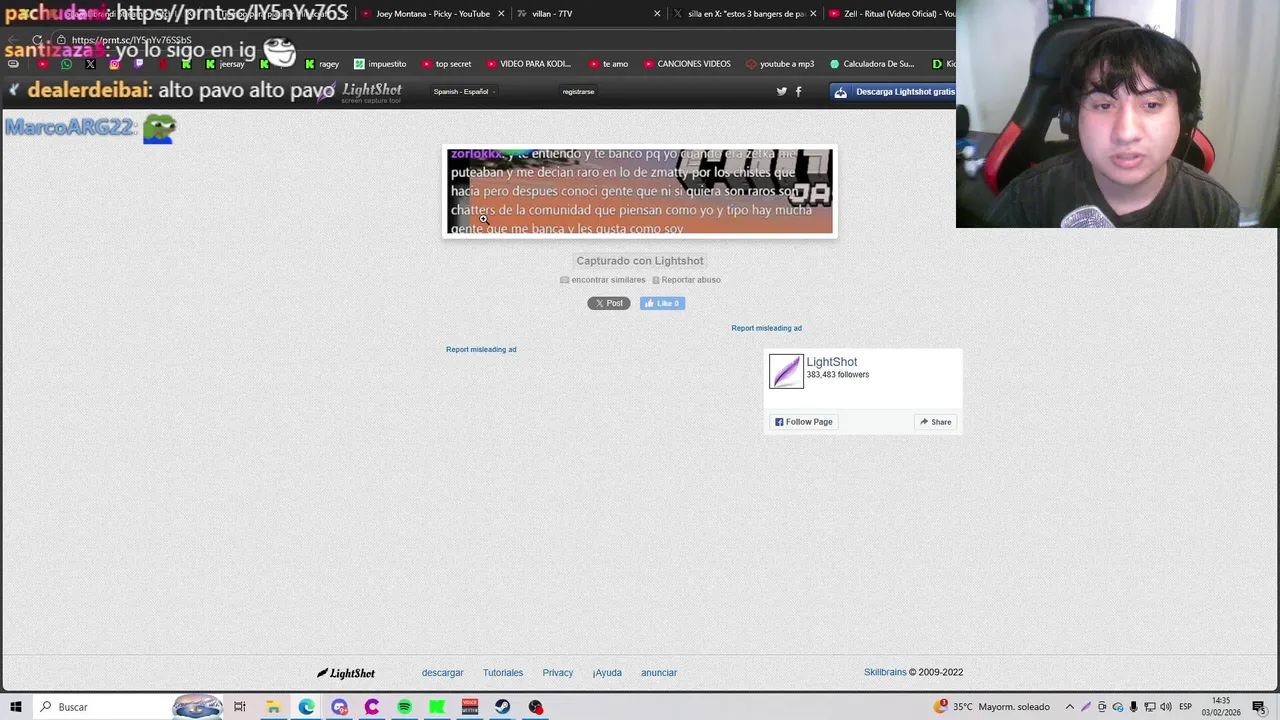Open the ragey bookmark
Screen dimensions: 1280x720
point(322,64)
